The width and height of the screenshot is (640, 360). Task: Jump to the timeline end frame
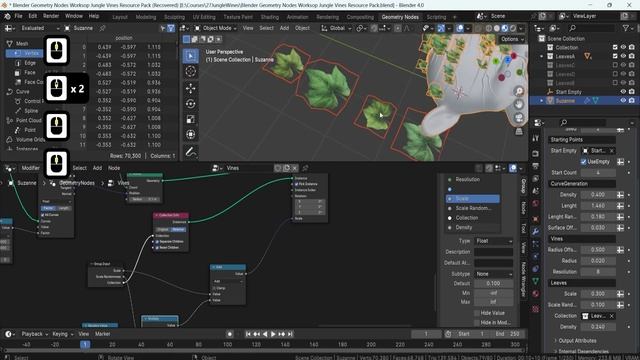coord(290,334)
